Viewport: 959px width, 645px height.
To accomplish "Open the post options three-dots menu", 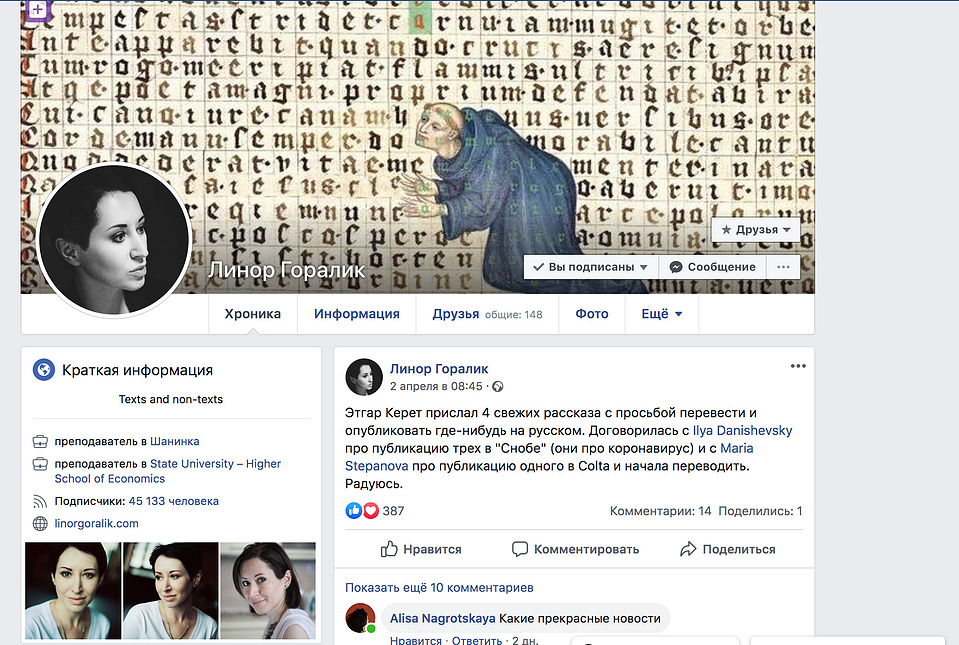I will (798, 366).
